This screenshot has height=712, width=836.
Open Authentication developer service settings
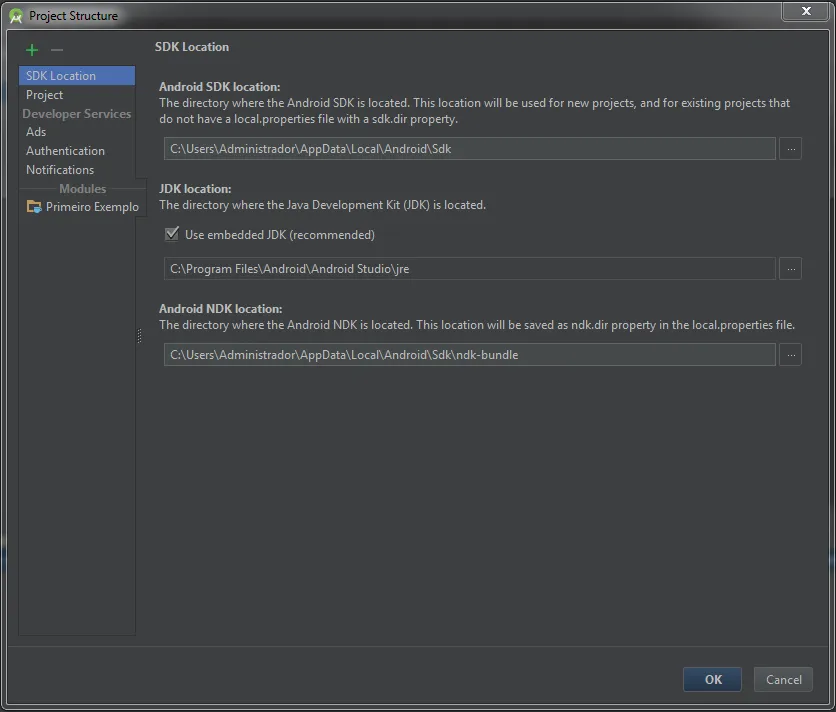click(65, 151)
